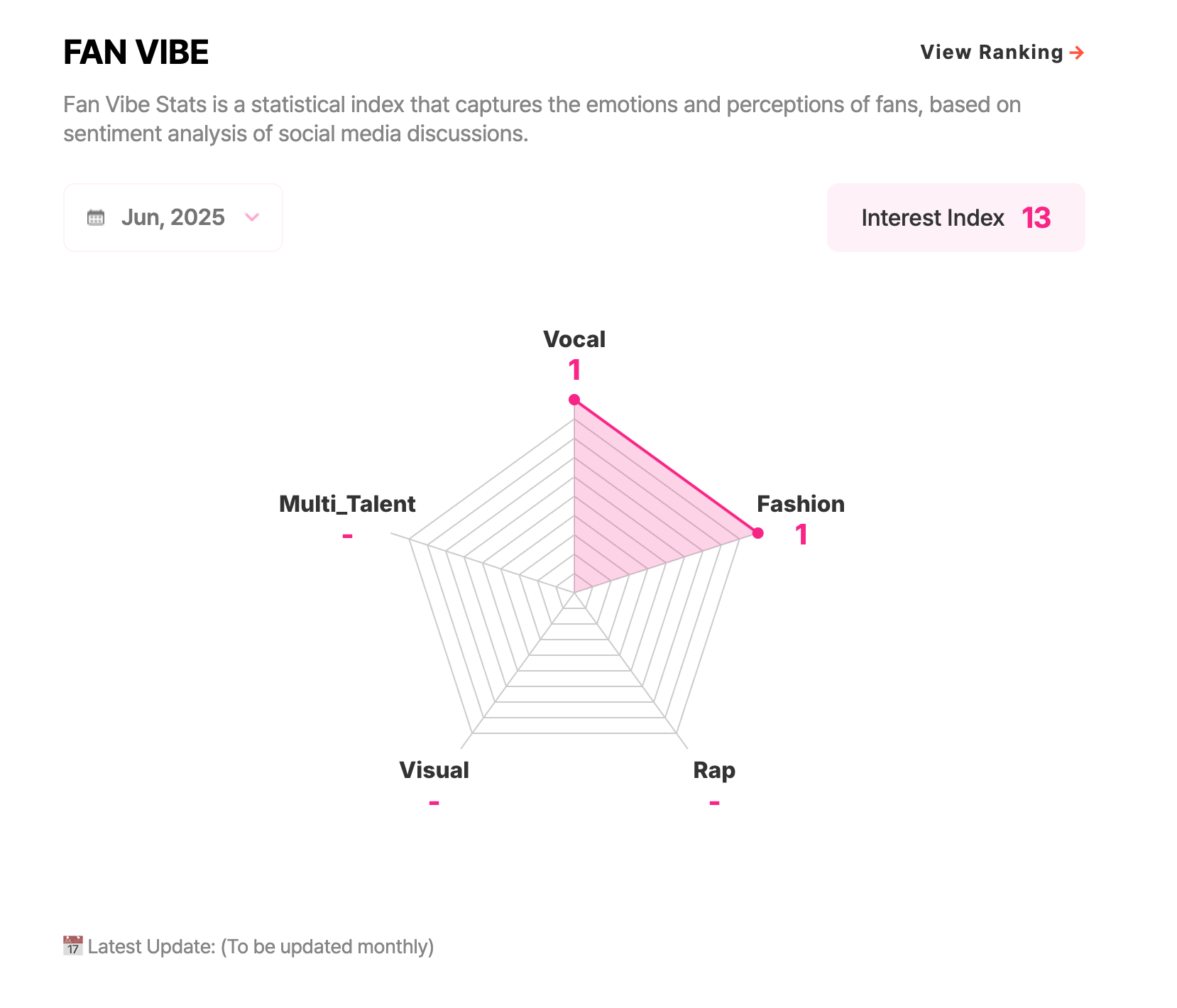
Task: Select the Multi_Talent axis label
Action: click(347, 504)
